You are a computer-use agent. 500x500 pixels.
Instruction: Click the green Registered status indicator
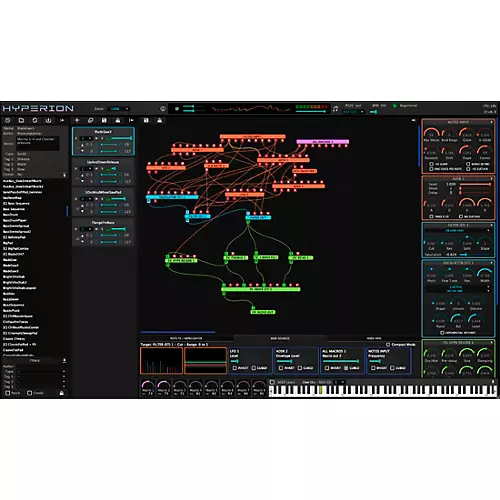click(395, 106)
